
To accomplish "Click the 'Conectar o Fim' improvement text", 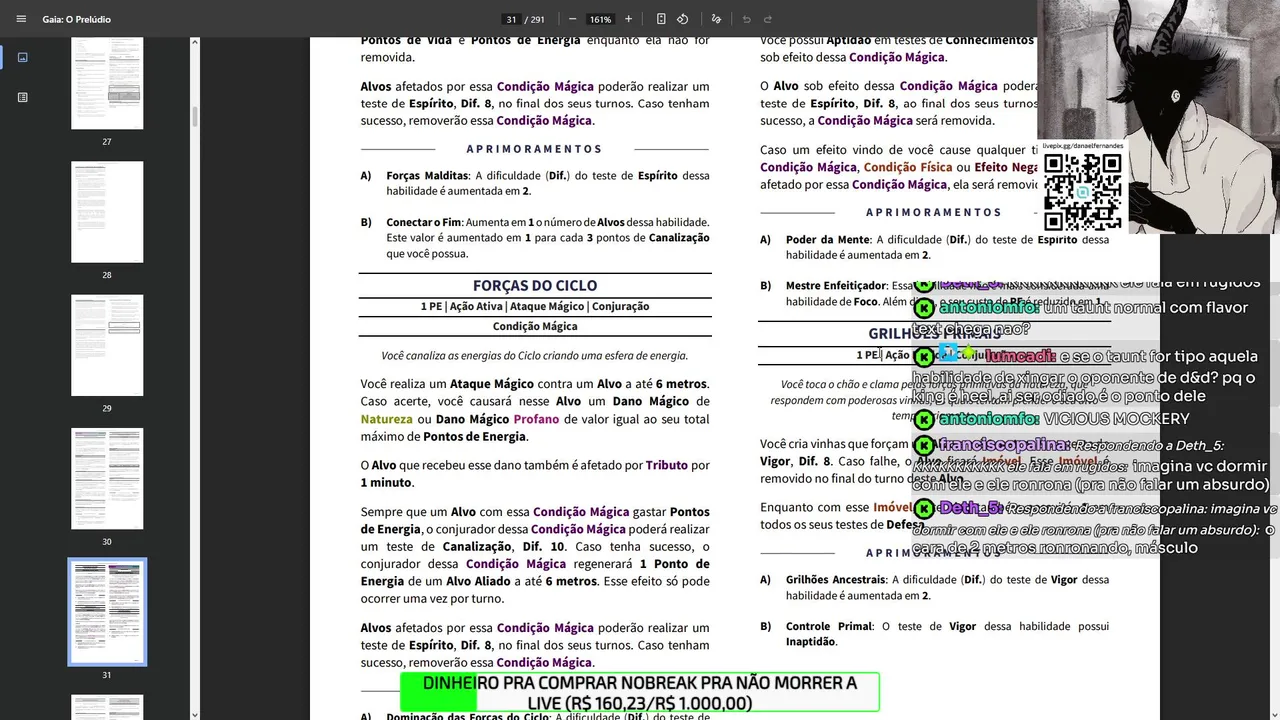I will coord(424,222).
